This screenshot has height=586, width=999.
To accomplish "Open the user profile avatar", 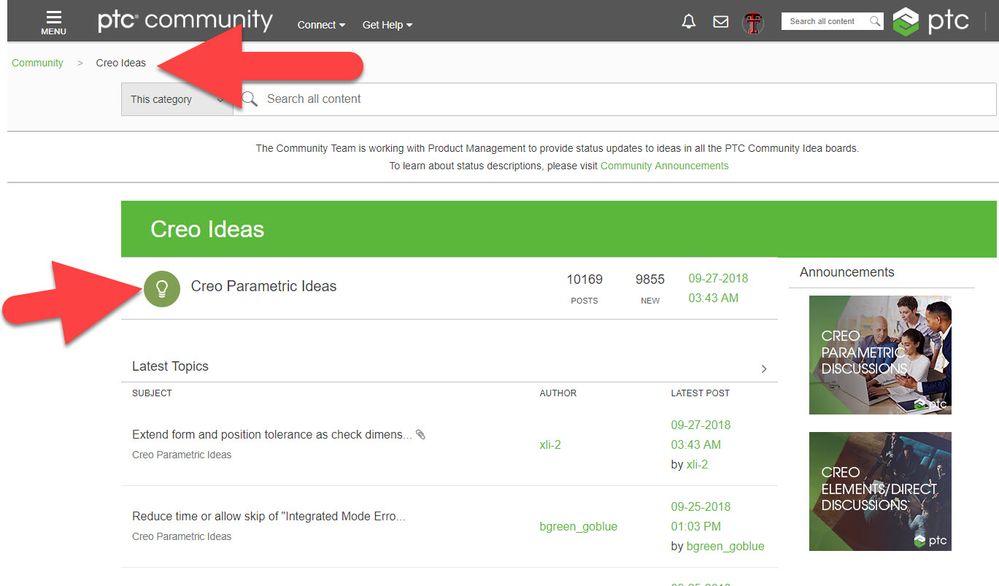I will [x=753, y=23].
